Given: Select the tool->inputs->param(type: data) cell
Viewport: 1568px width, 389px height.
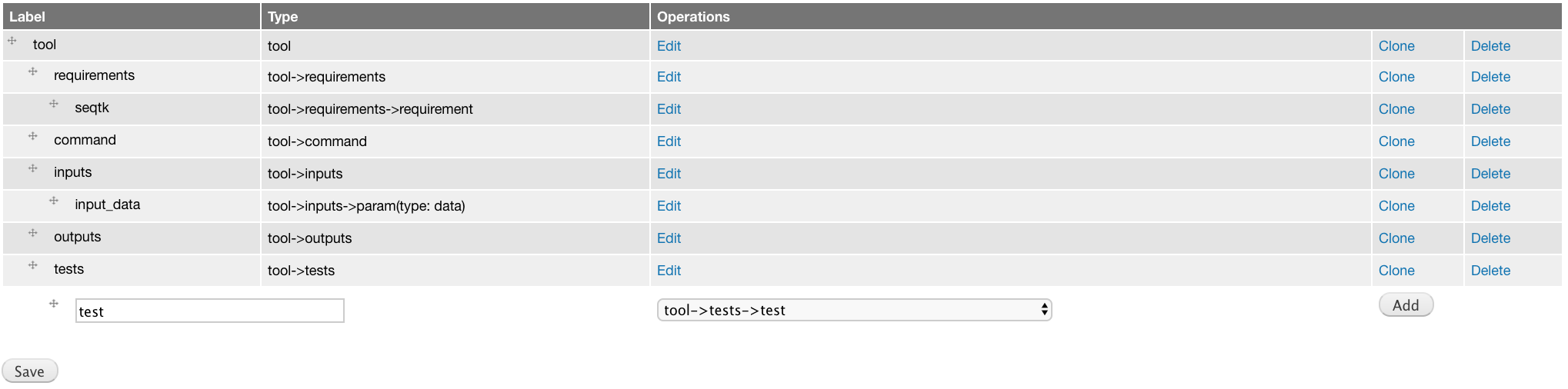Looking at the screenshot, I should click(455, 206).
